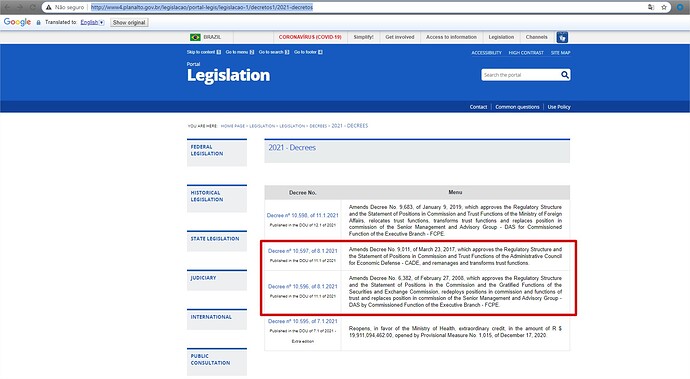Click the browser back arrow
This screenshot has height=379, width=690.
pos(7,7)
